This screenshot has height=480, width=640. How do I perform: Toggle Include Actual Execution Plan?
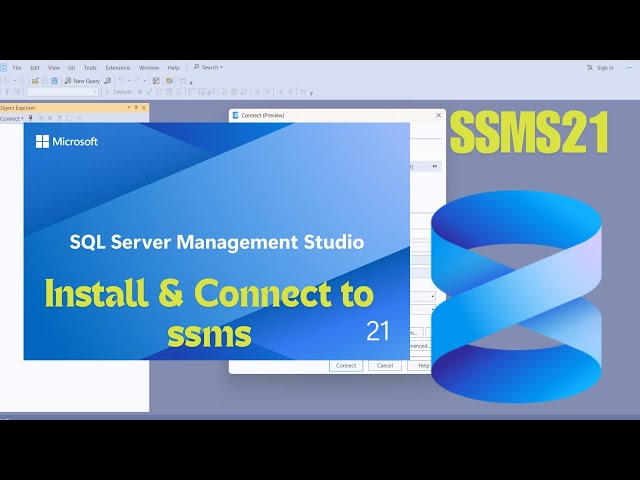191,92
